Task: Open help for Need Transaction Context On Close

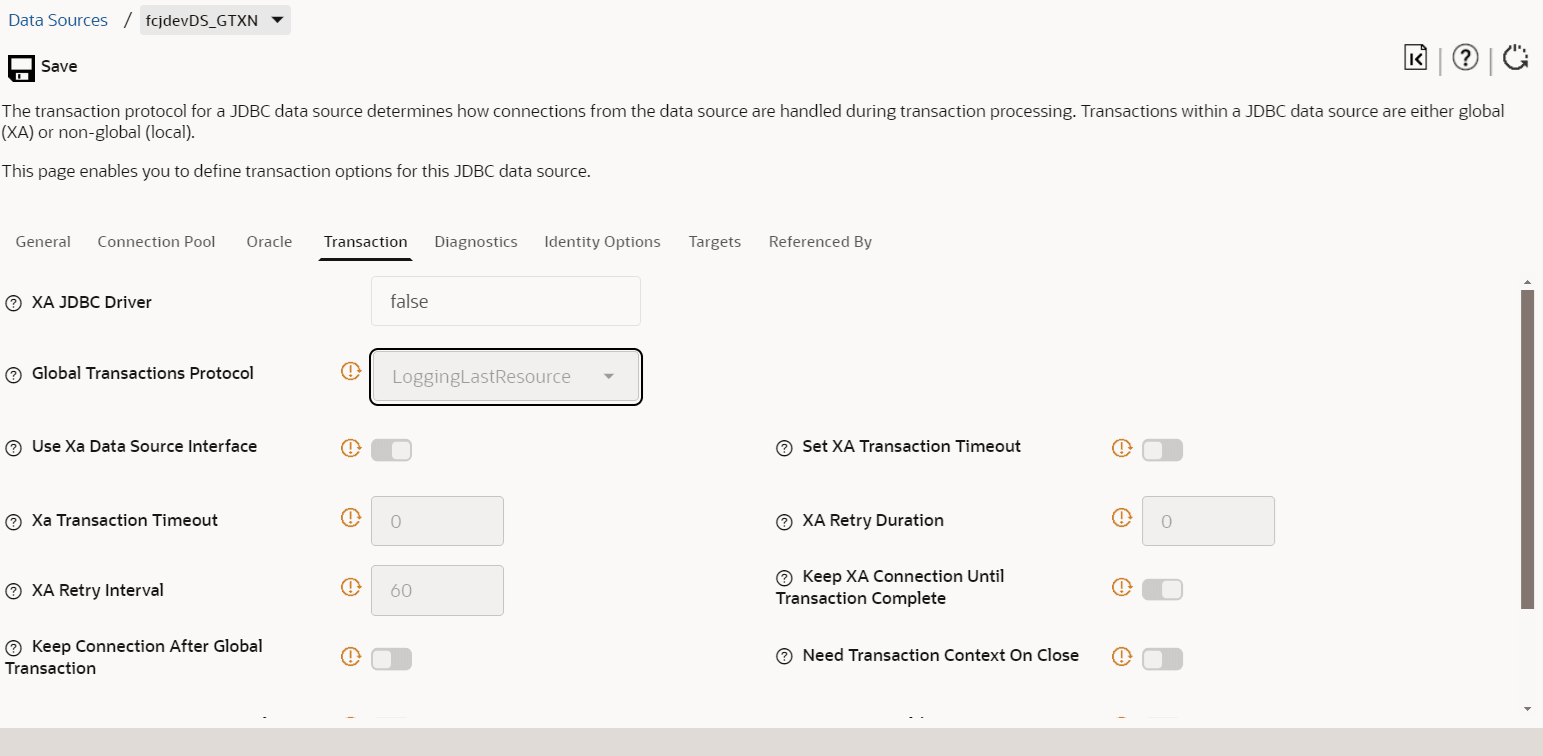Action: (785, 657)
